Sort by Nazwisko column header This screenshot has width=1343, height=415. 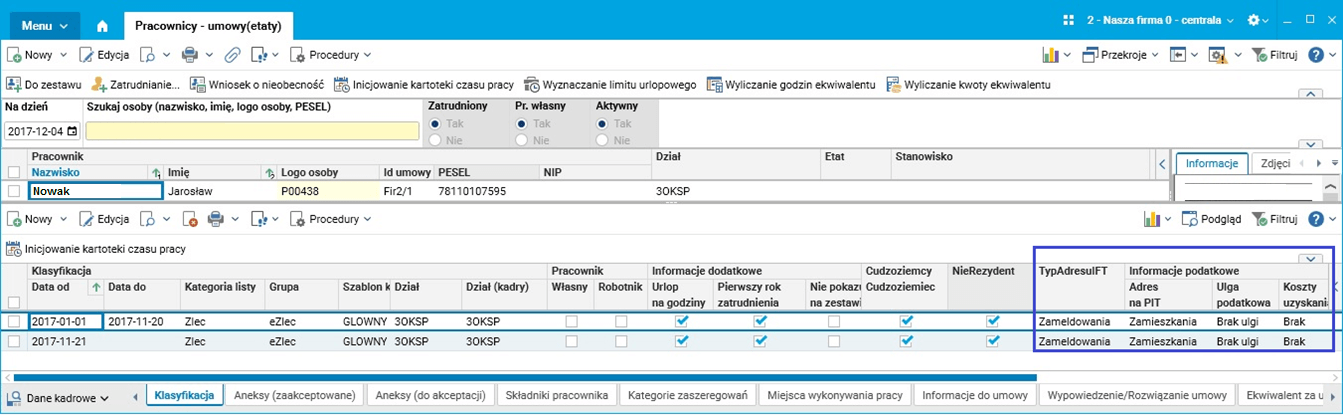click(54, 172)
